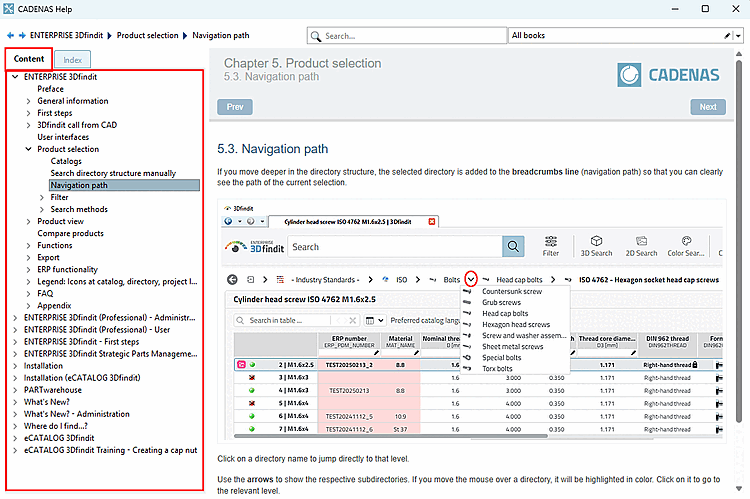750x499 pixels.
Task: Go to the next page with Next
Action: pyautogui.click(x=708, y=107)
